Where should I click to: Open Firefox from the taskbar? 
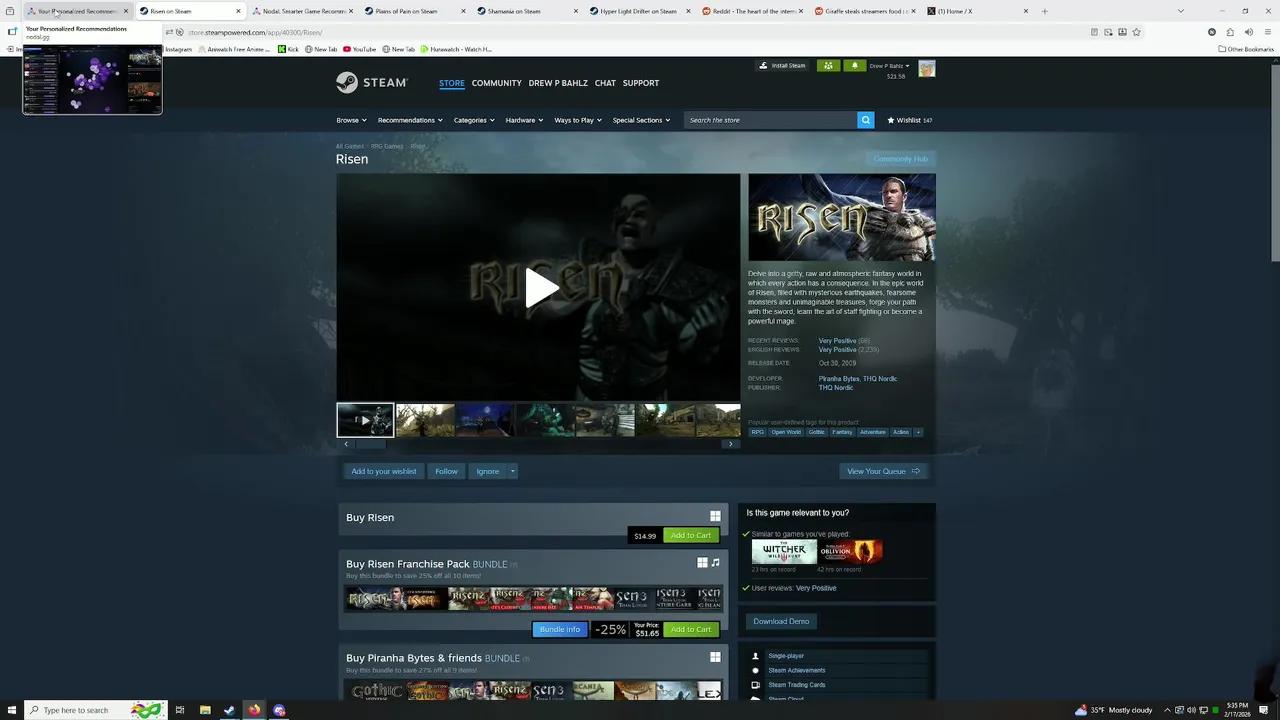click(x=254, y=710)
